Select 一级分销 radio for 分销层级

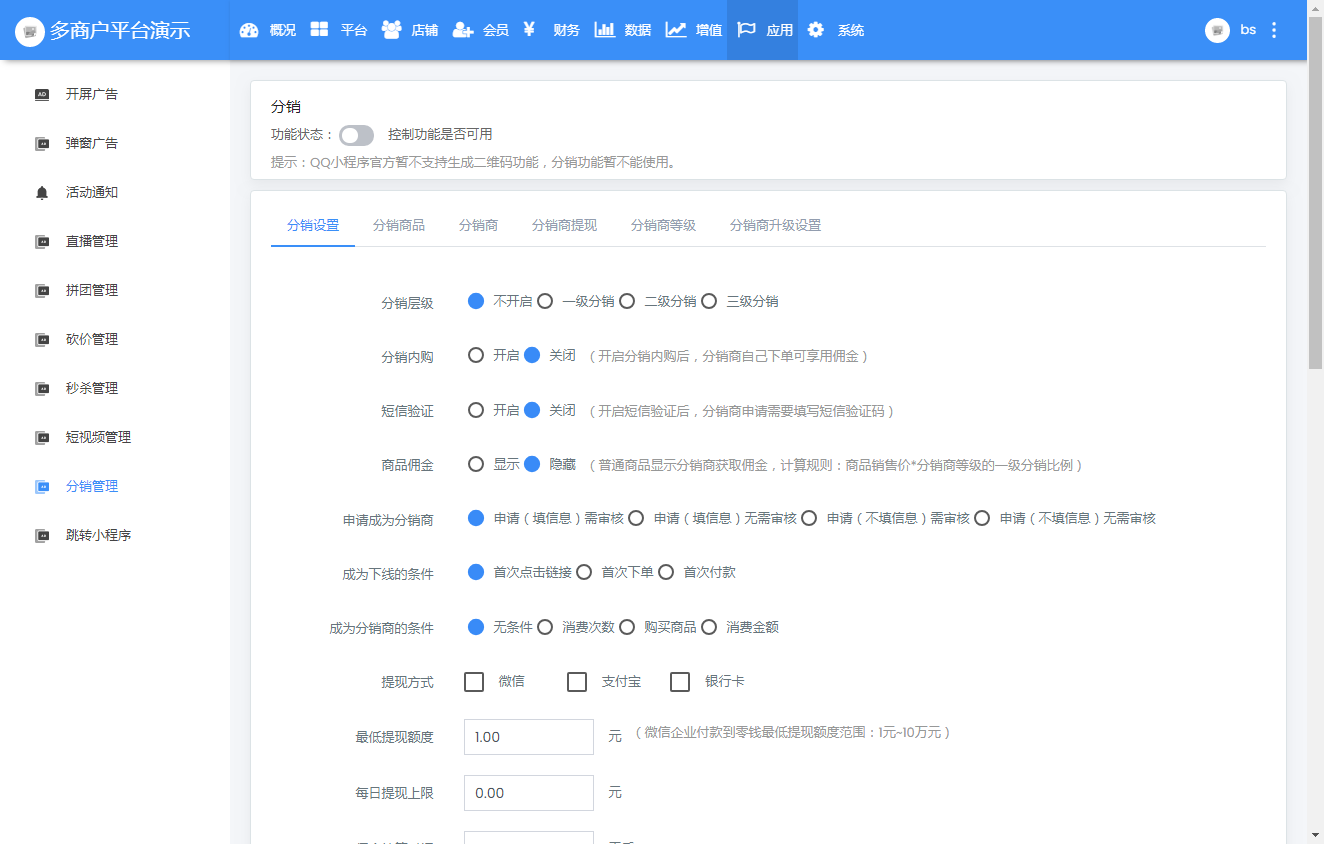point(545,301)
